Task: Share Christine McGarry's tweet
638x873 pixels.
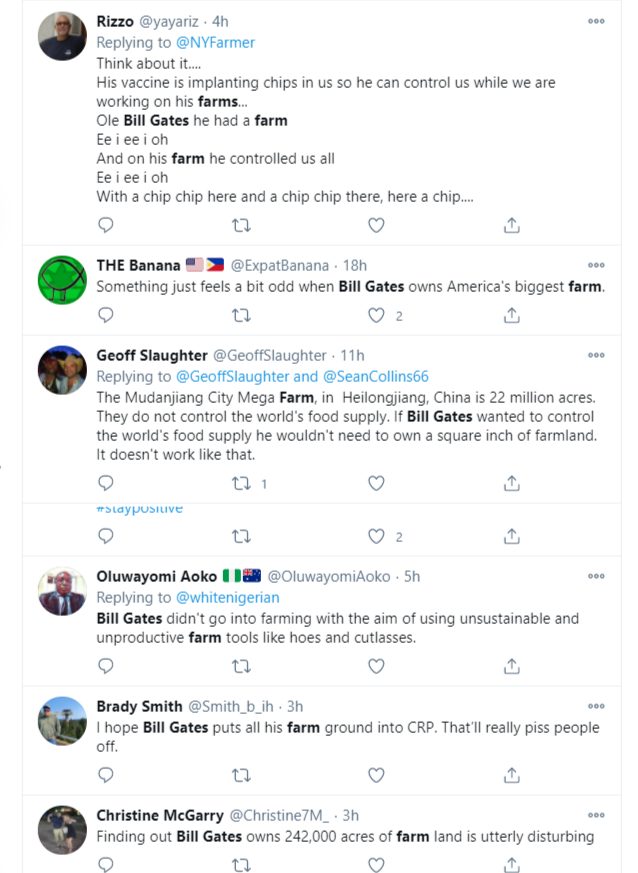Action: [511, 862]
